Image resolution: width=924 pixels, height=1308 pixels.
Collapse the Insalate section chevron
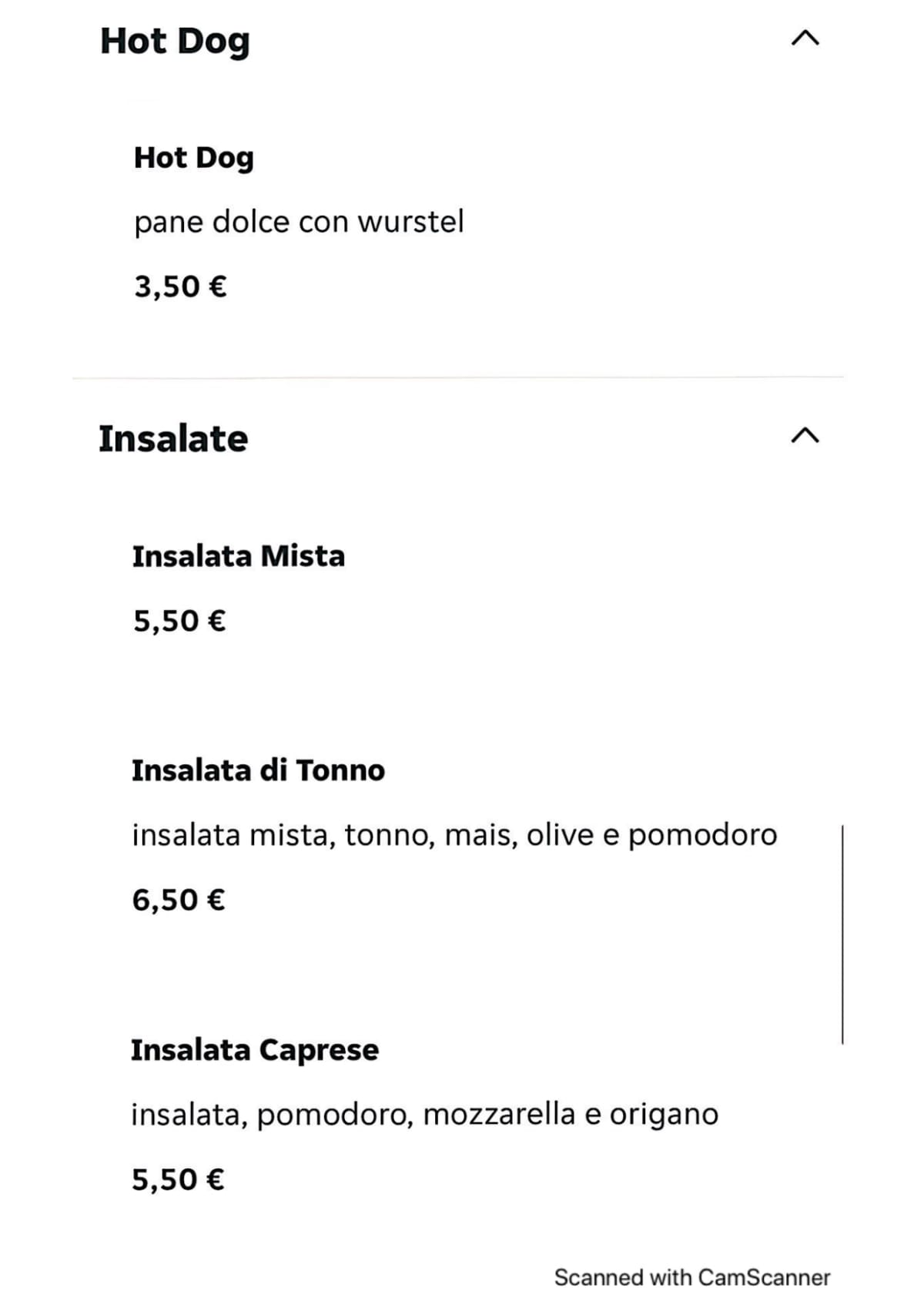tap(804, 437)
